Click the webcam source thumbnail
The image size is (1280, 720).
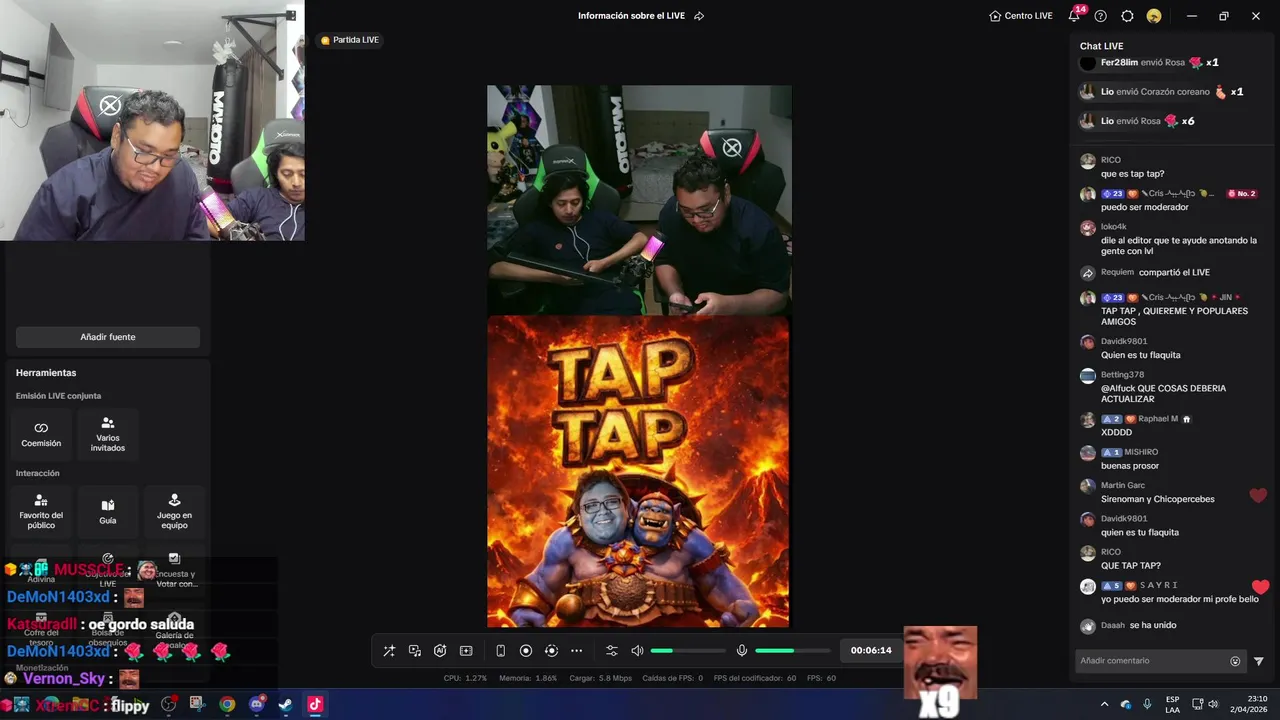coord(152,121)
